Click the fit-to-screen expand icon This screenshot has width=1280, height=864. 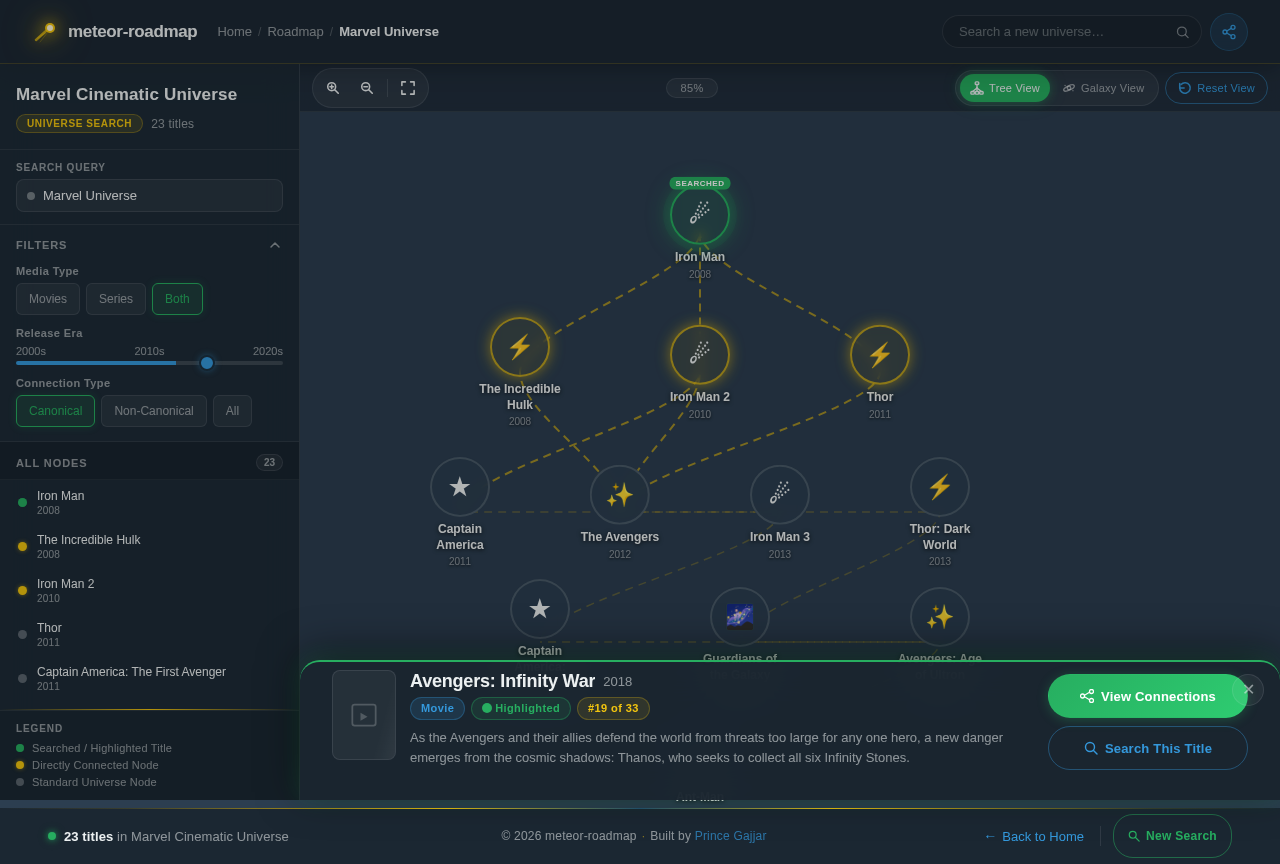click(x=406, y=88)
